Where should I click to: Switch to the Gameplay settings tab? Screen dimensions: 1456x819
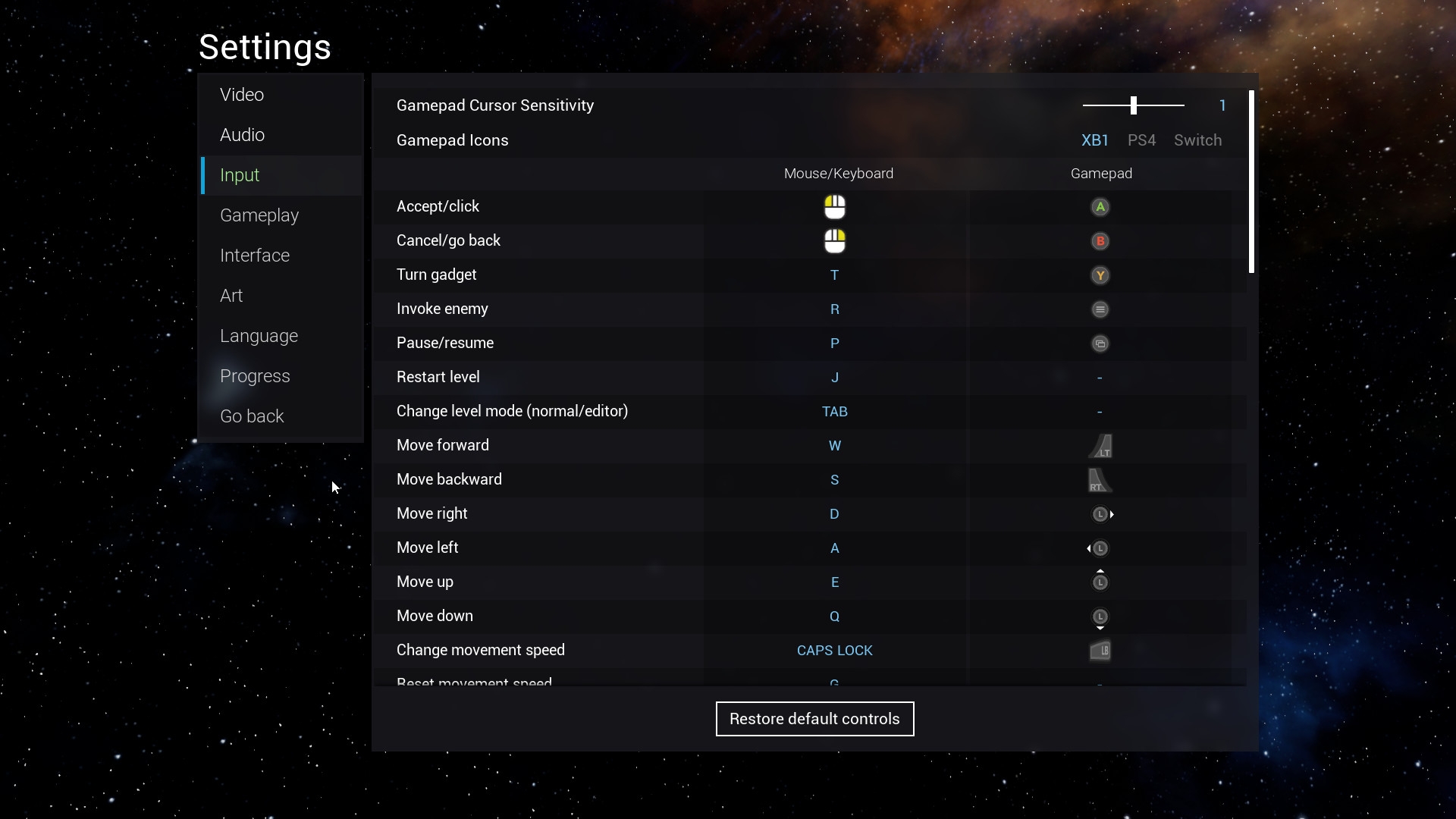click(x=259, y=215)
